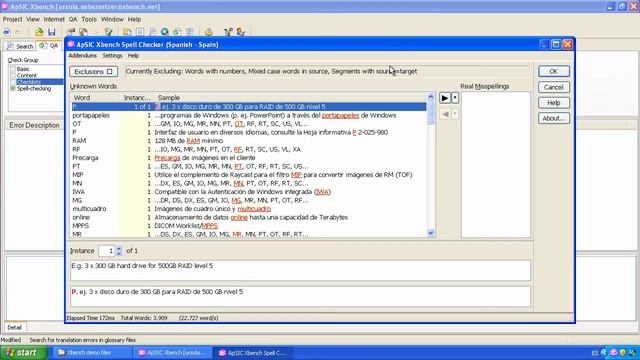Click the yellow basket toolbar icon
640x360 pixels.
tap(209, 31)
